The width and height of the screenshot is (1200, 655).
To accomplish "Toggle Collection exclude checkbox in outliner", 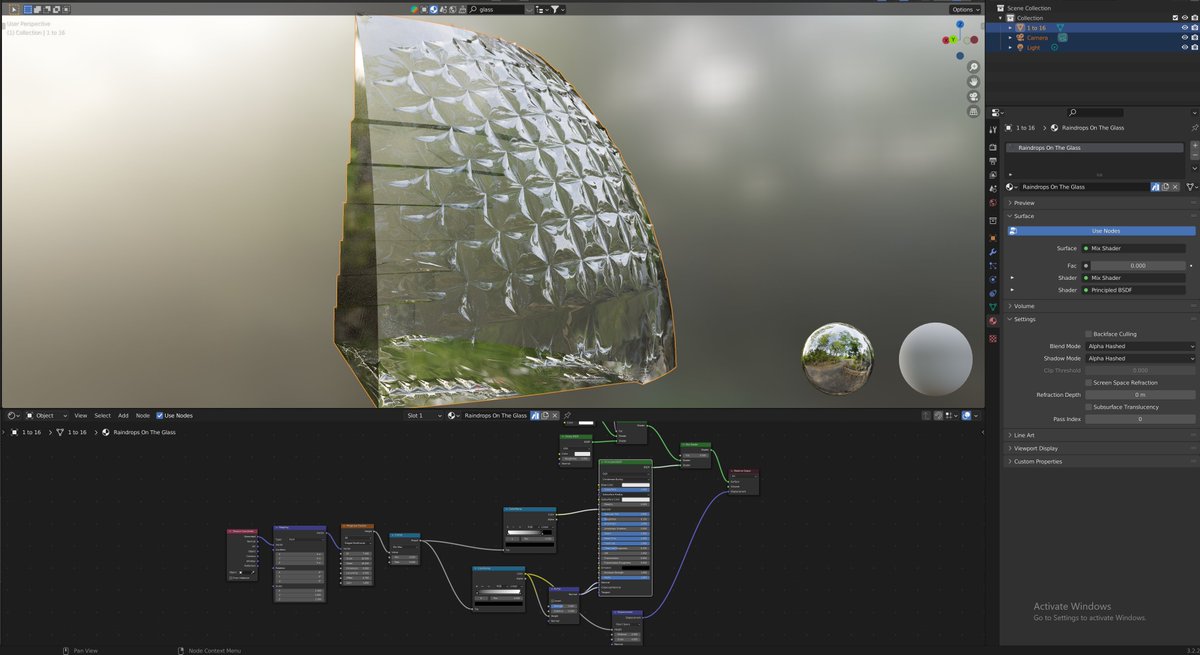I will click(x=1174, y=18).
